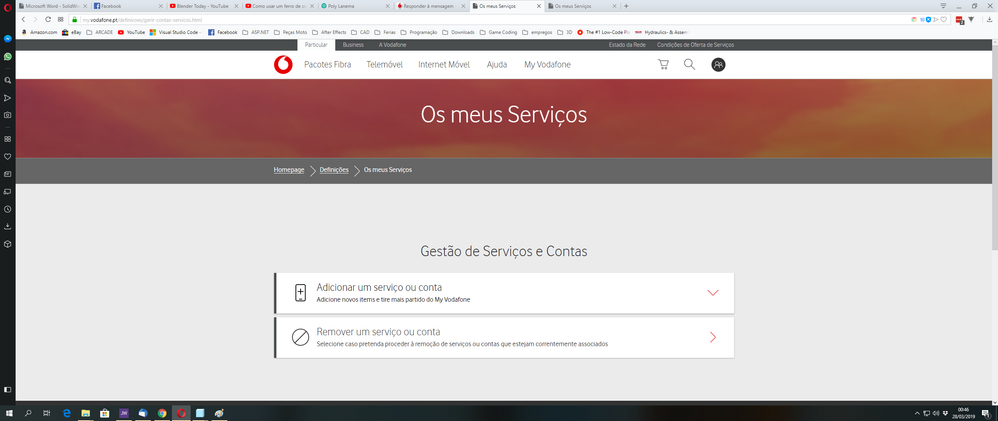Viewport: 998px width, 421px height.
Task: Open Chrome from the Windows taskbar
Action: coord(161,412)
